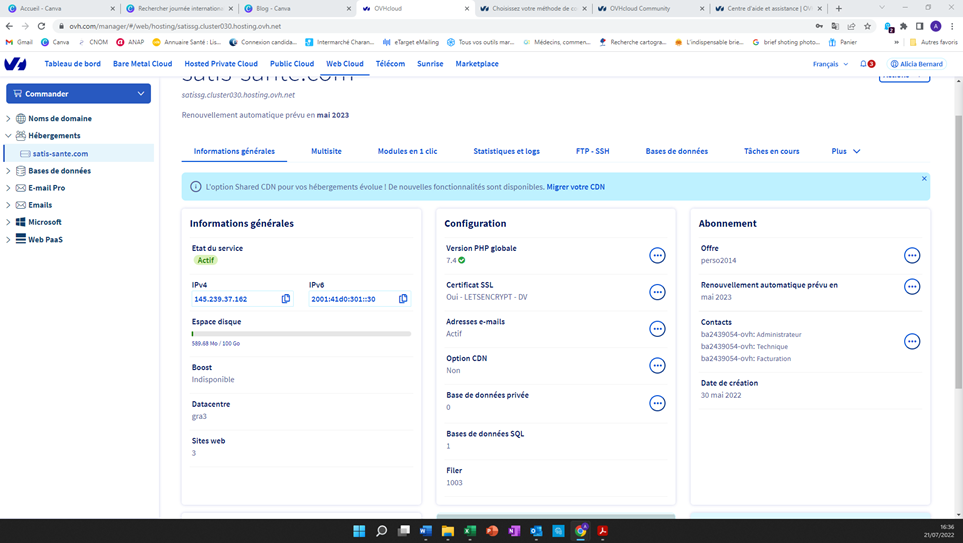This screenshot has width=963, height=543.
Task: Click the Migrer votre CDN link
Action: tap(575, 187)
